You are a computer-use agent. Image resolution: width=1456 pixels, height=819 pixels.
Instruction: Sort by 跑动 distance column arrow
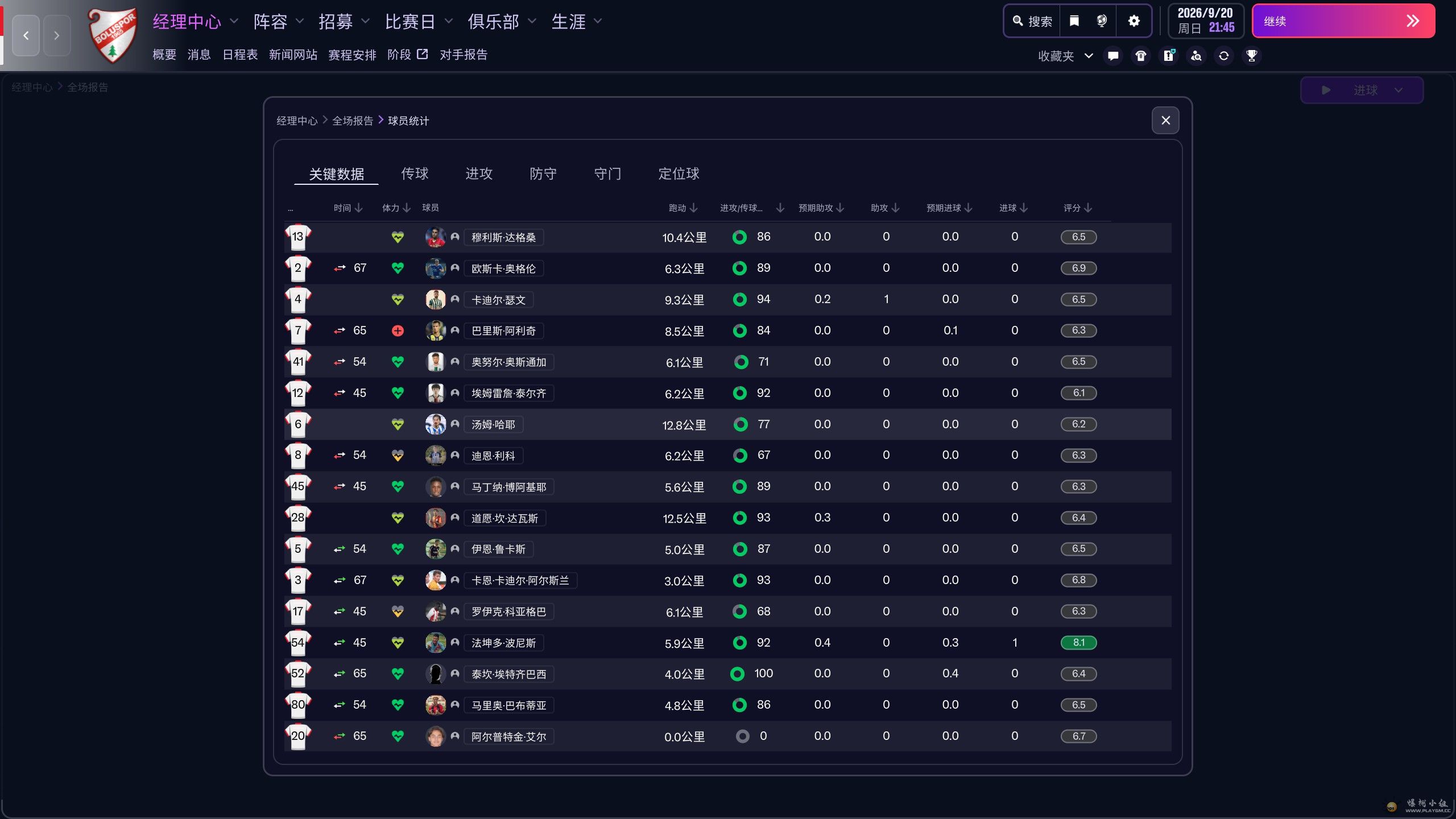(x=693, y=208)
